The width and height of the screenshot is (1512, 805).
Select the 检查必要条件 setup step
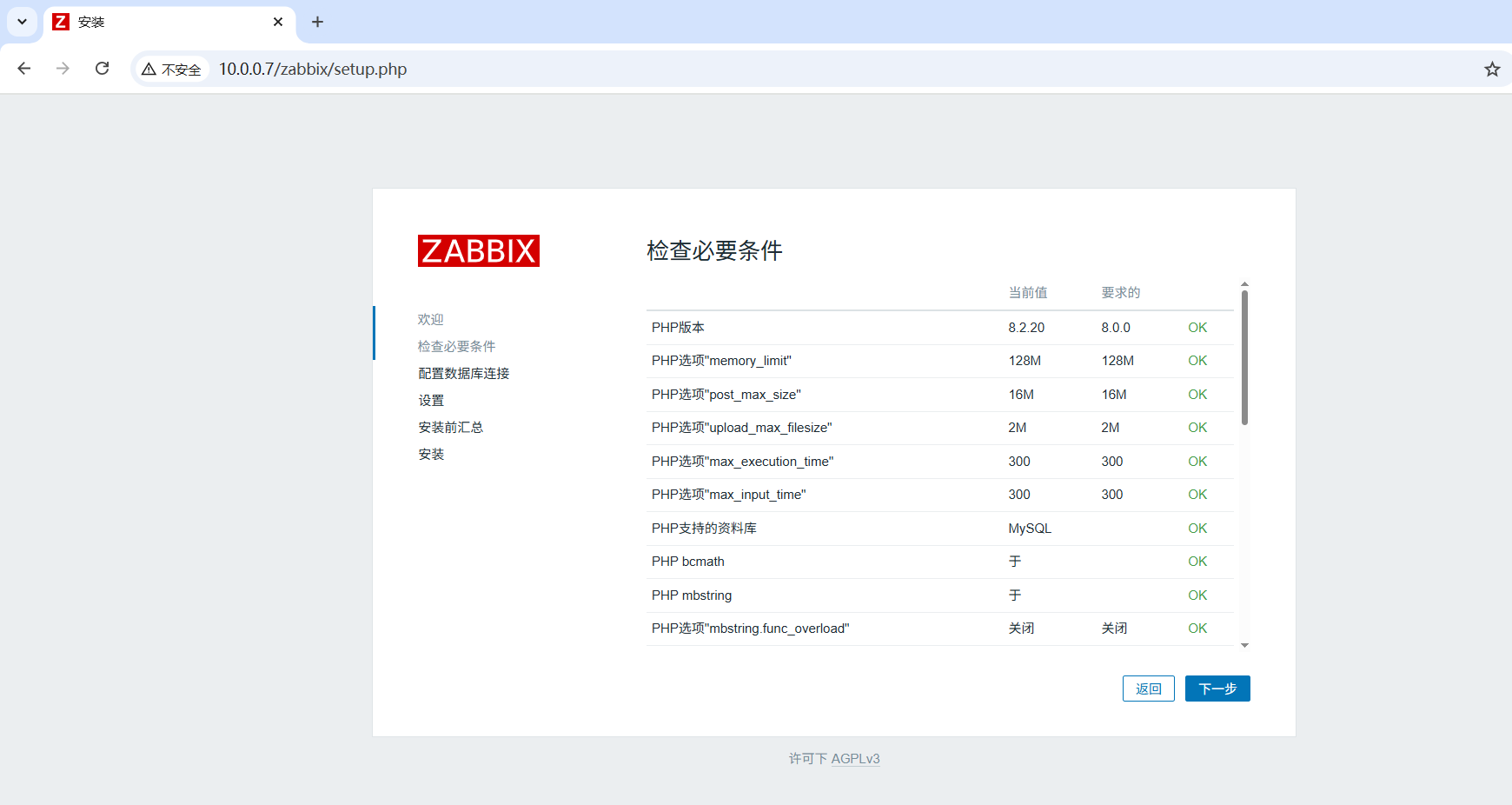click(x=457, y=346)
